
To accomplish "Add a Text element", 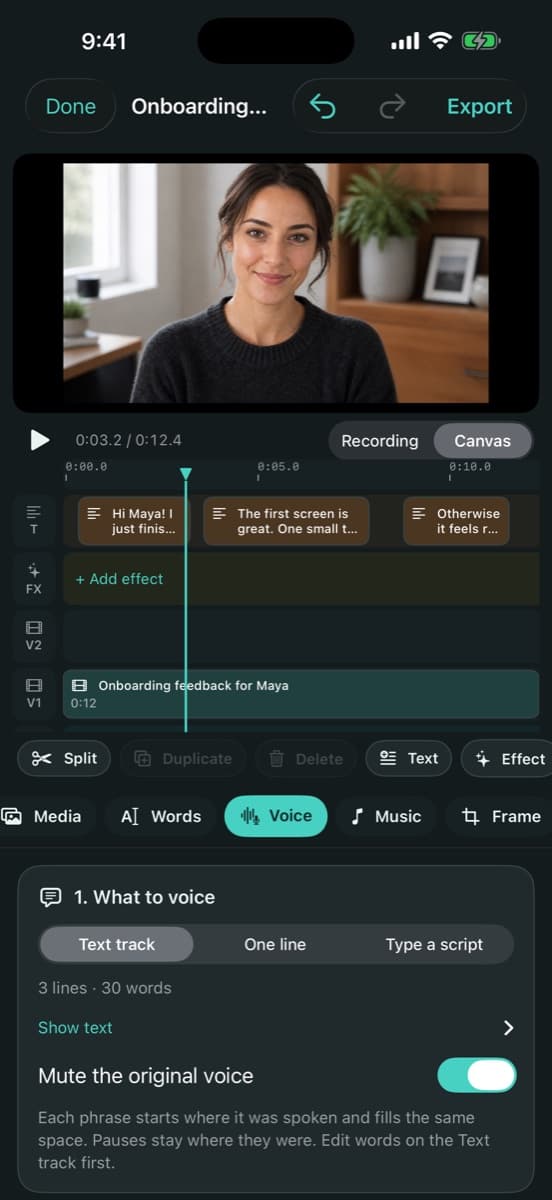I will [x=409, y=758].
